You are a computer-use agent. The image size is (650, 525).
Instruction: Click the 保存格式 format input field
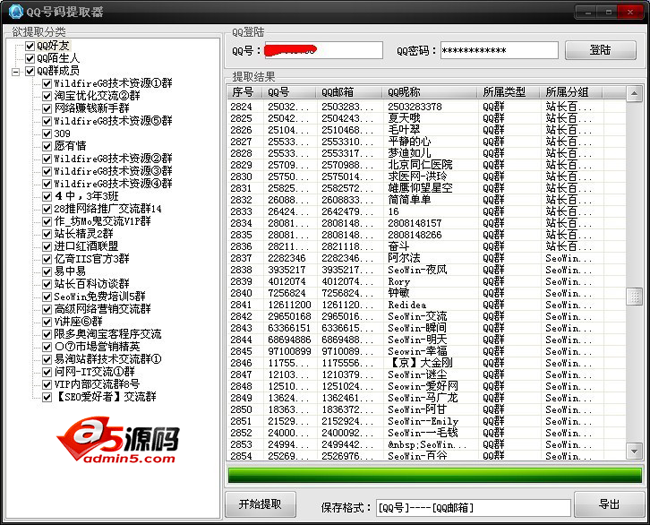(473, 508)
